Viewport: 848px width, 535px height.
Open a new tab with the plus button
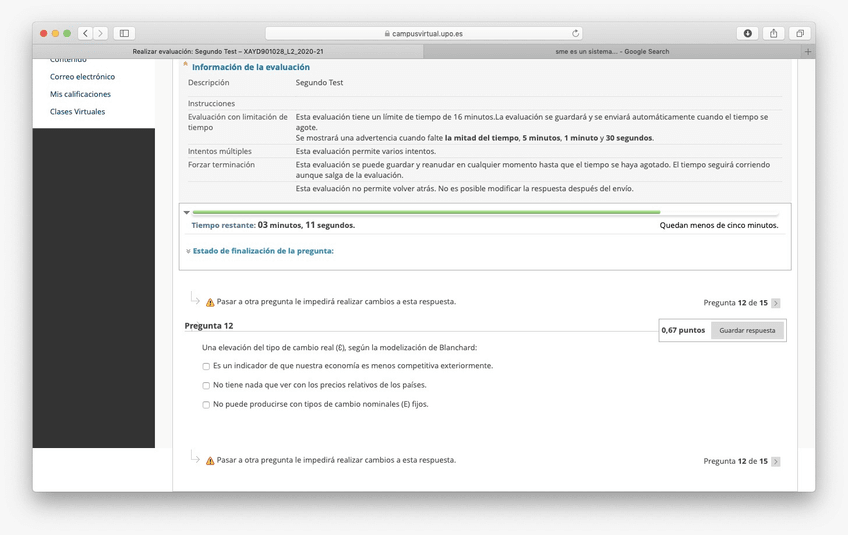click(808, 51)
